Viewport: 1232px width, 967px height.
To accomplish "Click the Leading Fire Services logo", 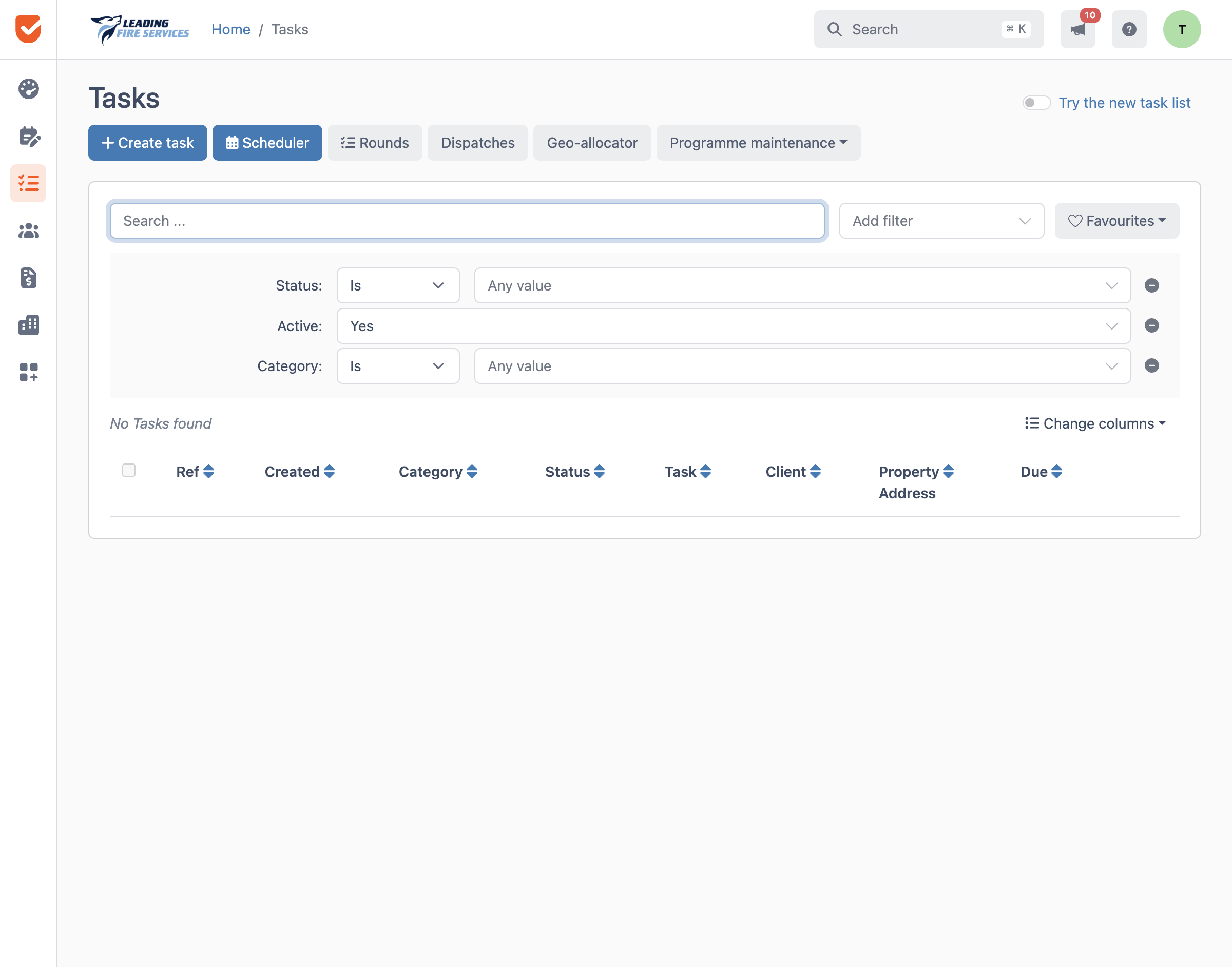I will point(139,29).
